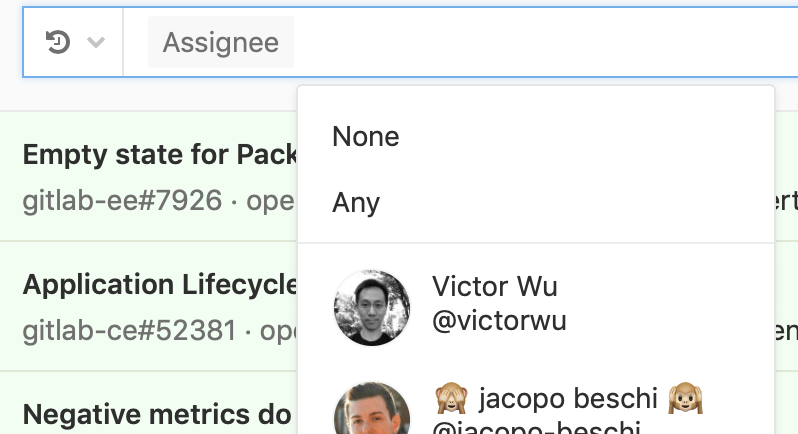Choose the jacopo beschi name entry
This screenshot has width=798, height=434.
pos(570,399)
